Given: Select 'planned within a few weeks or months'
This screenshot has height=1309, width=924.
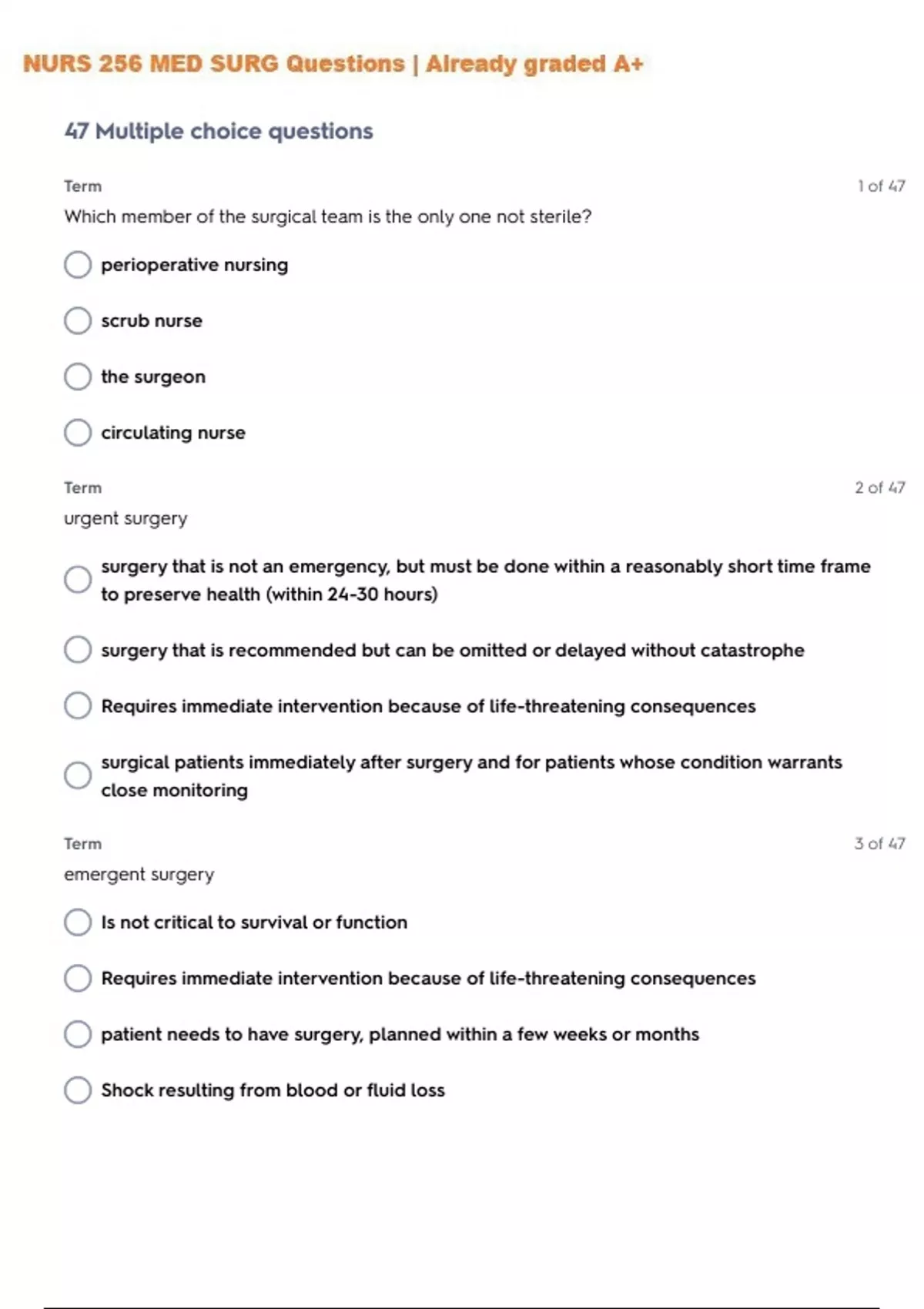Looking at the screenshot, I should tap(78, 1034).
